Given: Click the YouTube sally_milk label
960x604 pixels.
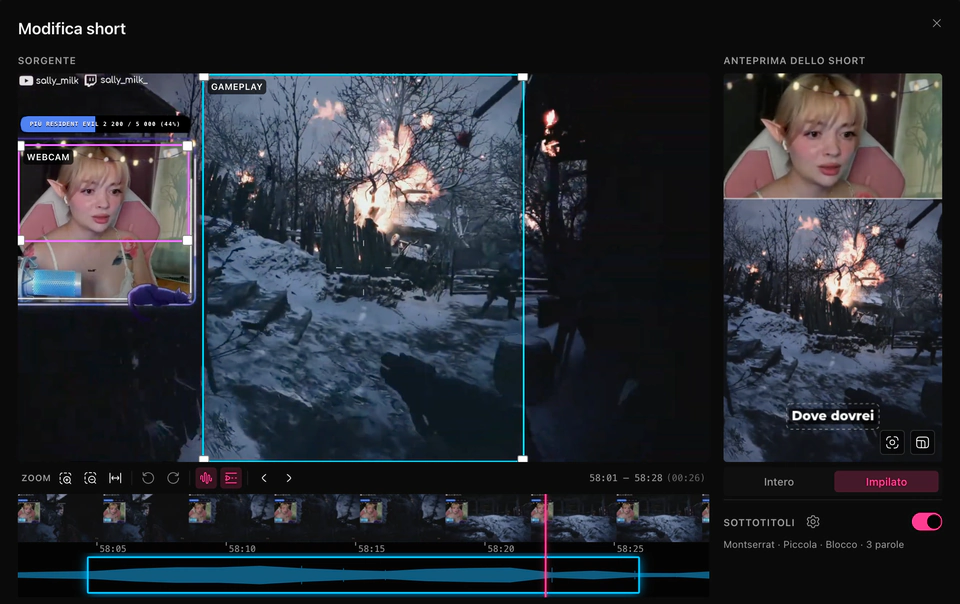Looking at the screenshot, I should pos(49,81).
